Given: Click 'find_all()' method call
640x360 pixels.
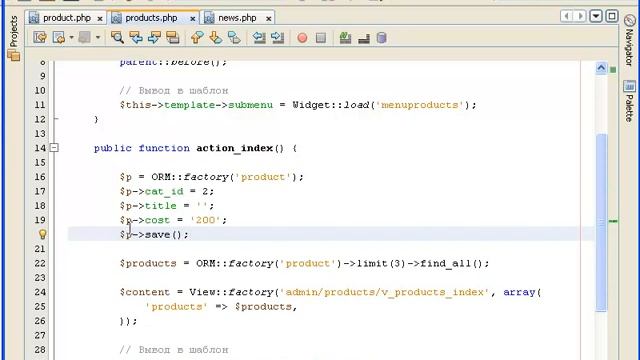Looking at the screenshot, I should 451,263.
